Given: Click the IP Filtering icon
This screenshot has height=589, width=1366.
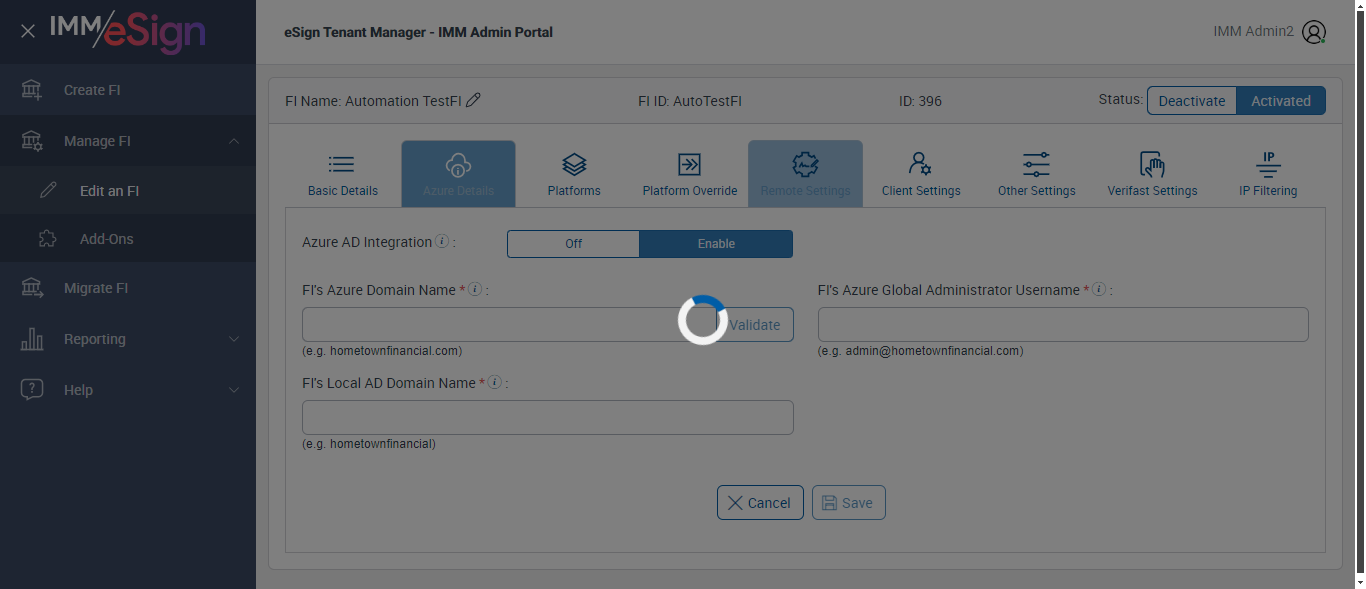Looking at the screenshot, I should [1268, 164].
